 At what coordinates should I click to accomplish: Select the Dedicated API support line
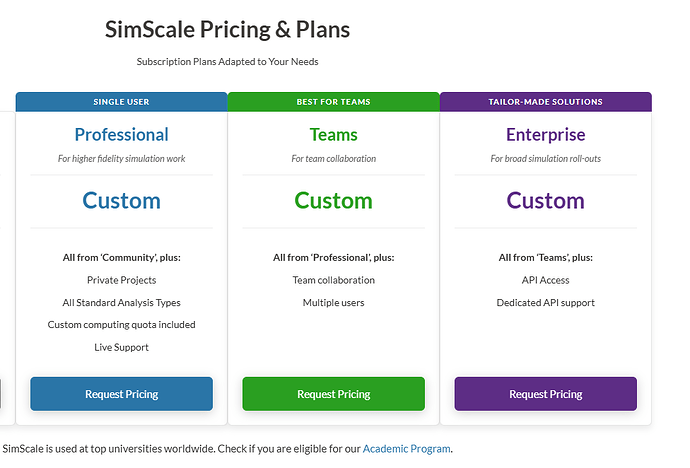[x=545, y=302]
